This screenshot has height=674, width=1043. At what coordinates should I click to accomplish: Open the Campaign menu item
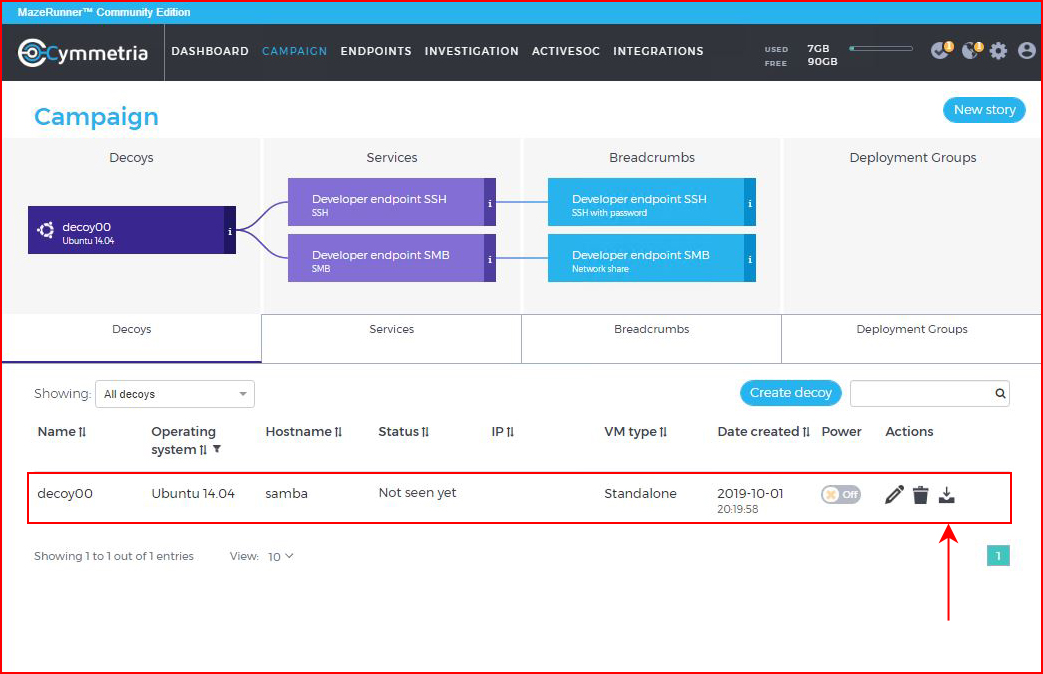tap(295, 51)
